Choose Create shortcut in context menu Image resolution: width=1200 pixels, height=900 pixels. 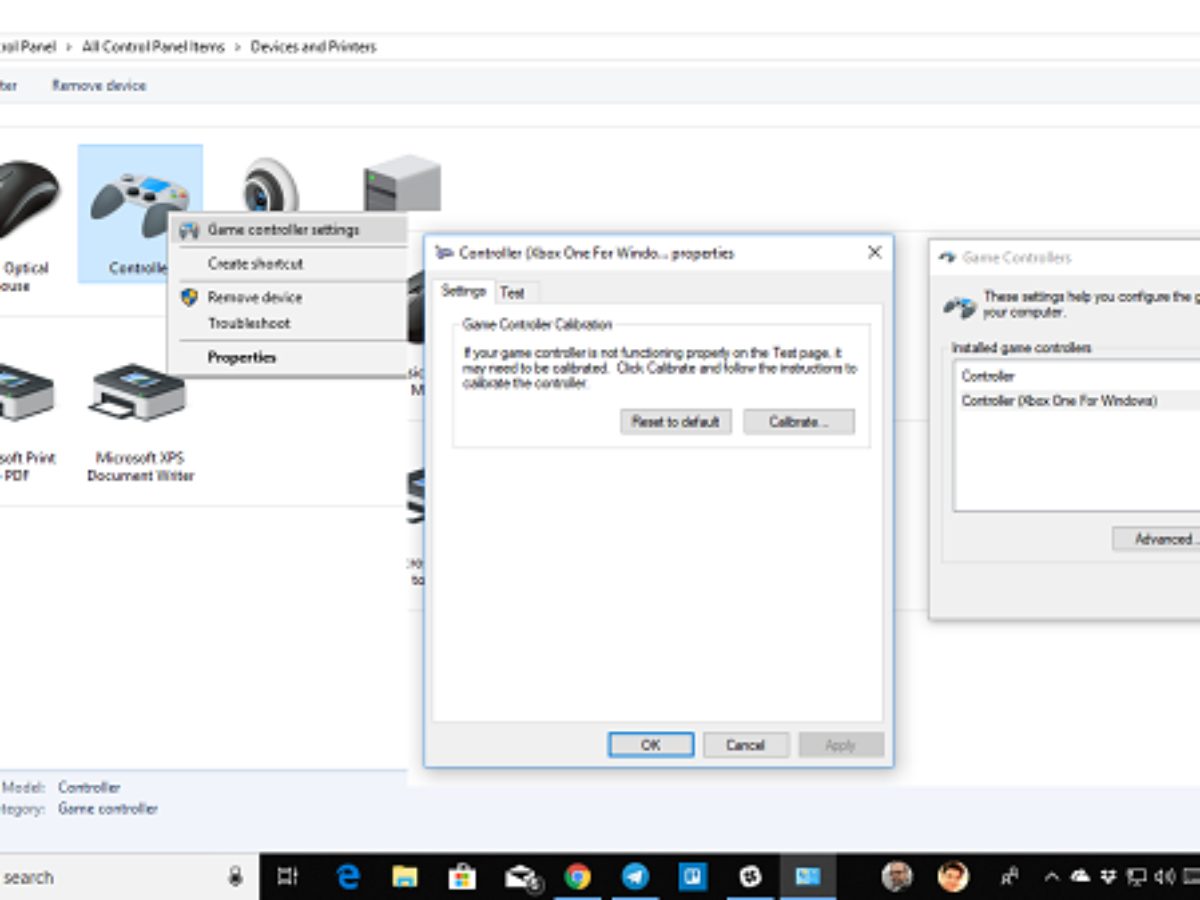coord(255,264)
